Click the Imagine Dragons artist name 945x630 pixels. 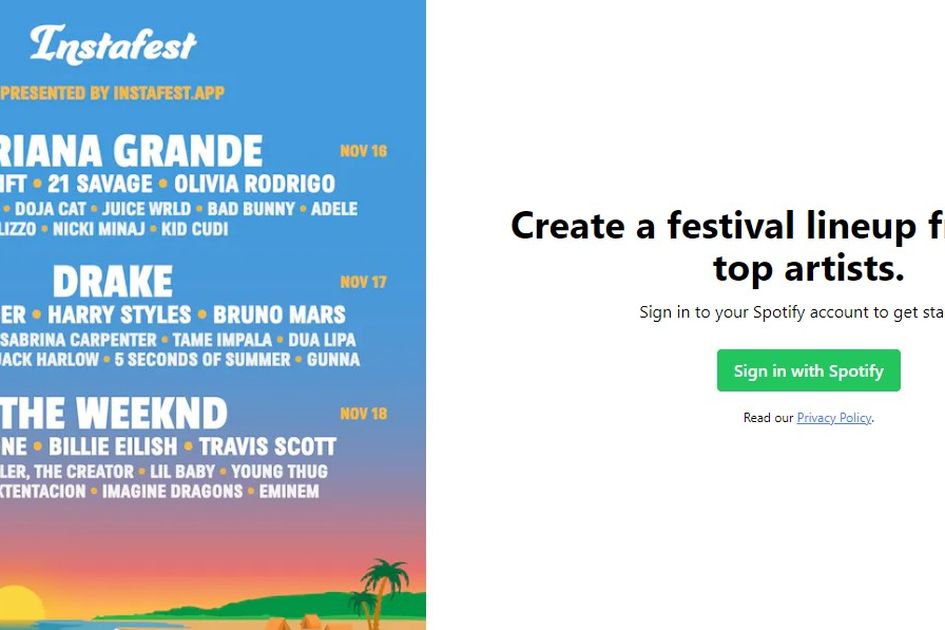click(172, 491)
